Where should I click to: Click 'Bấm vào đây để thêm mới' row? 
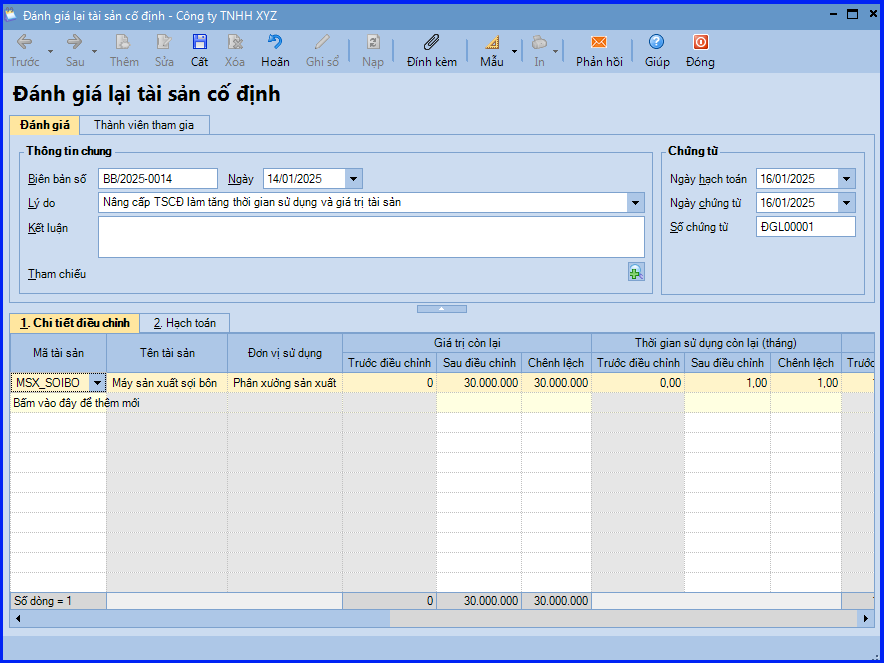tap(76, 403)
